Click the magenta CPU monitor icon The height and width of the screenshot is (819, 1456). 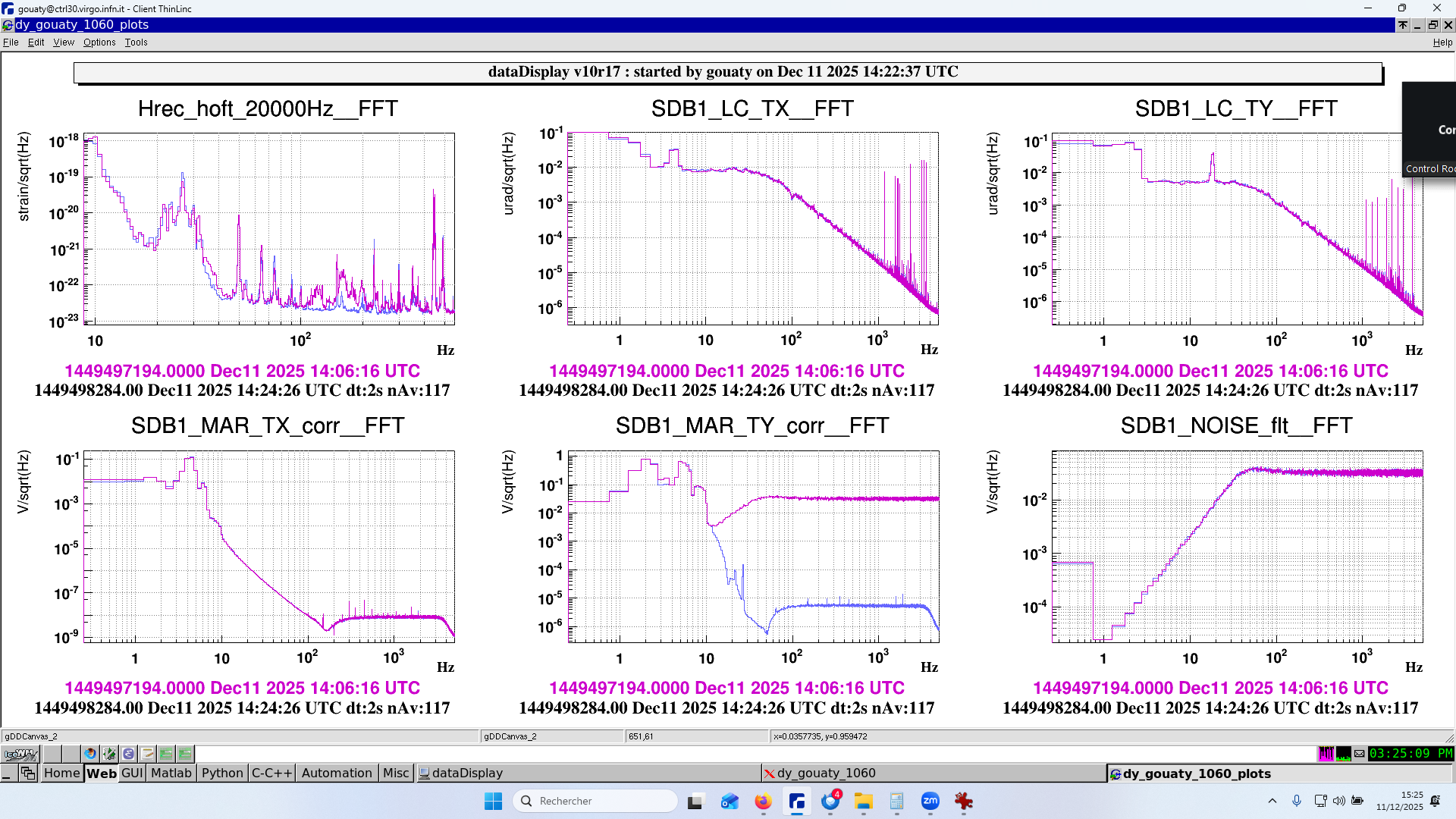click(x=1326, y=754)
